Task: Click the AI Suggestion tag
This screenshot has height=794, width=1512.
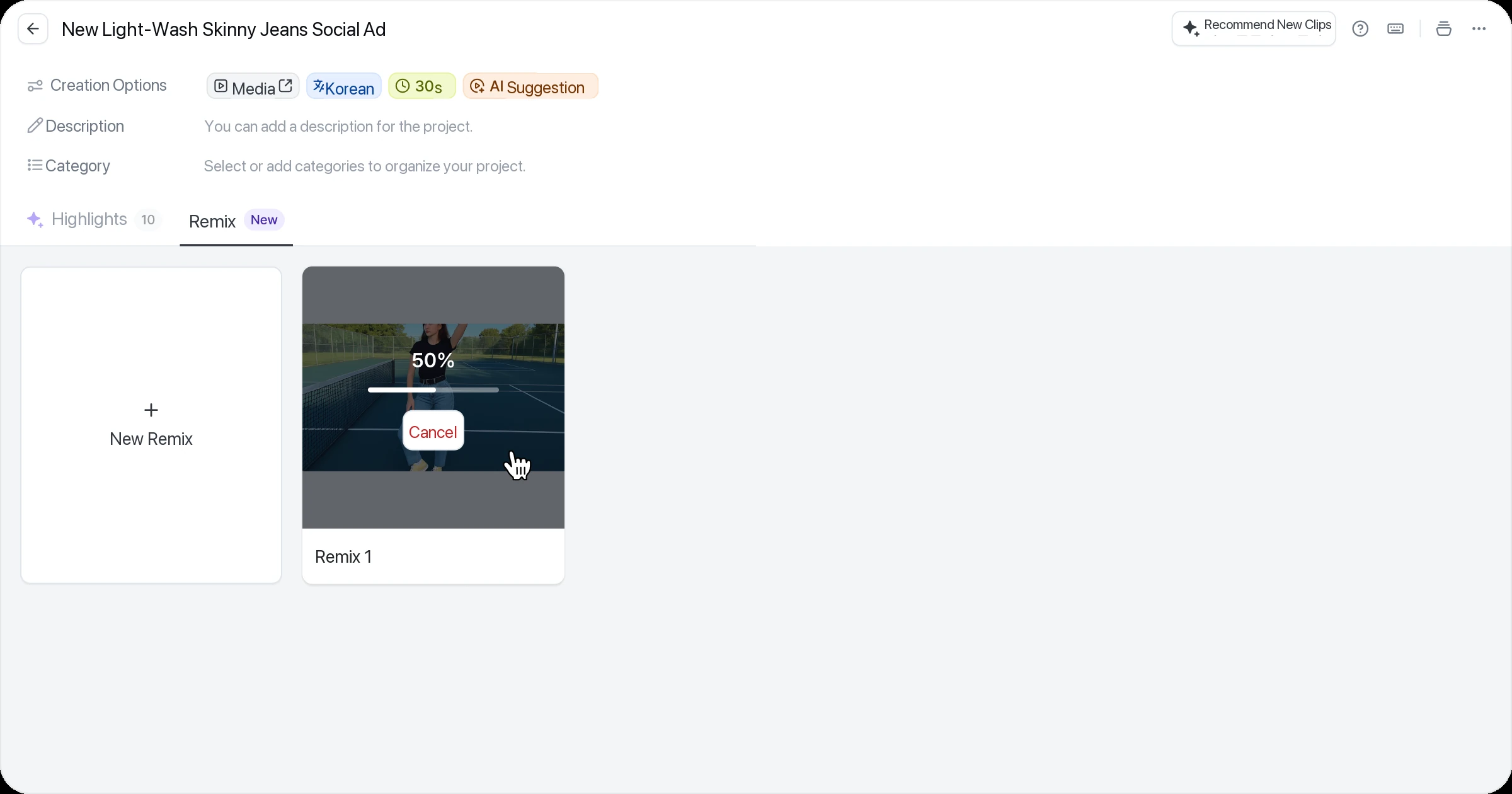Action: click(x=530, y=86)
